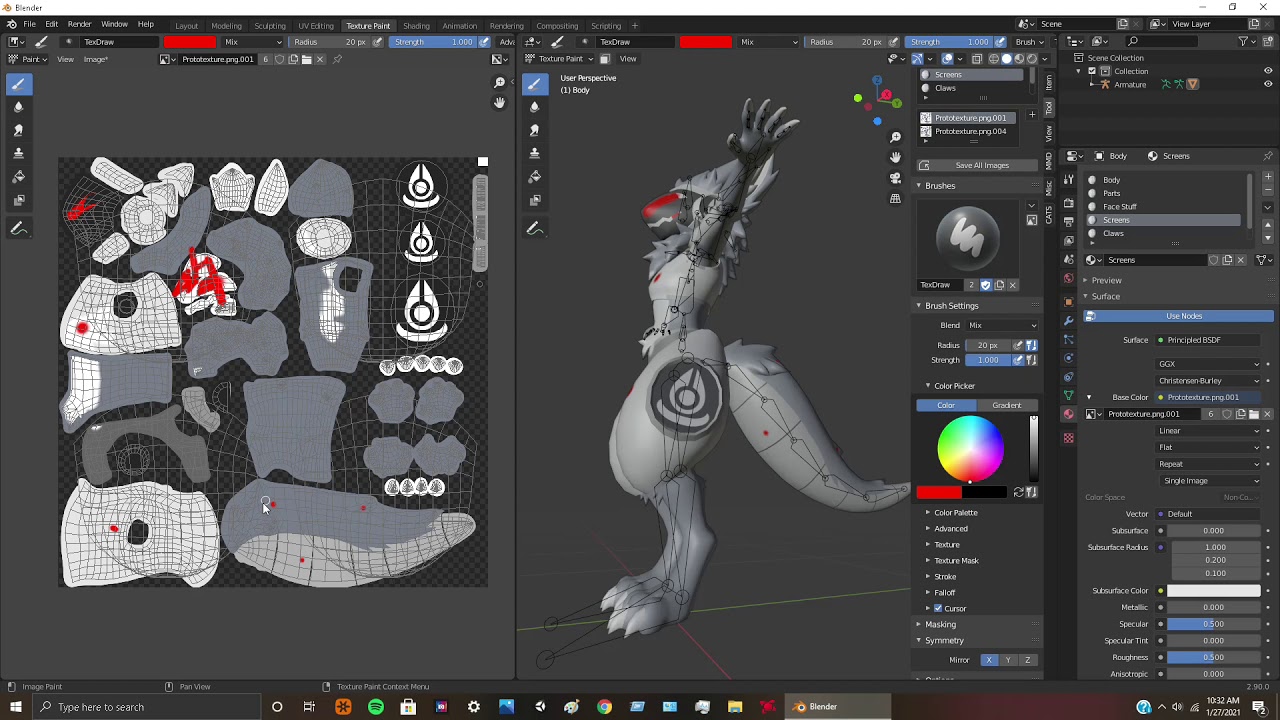
Task: Select the Soften tool in image editor
Action: point(18,107)
